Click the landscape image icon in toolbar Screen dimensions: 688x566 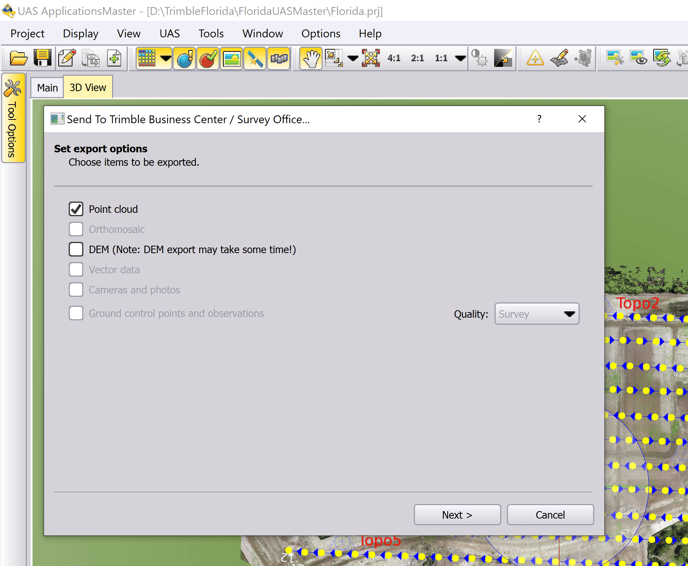pos(231,59)
